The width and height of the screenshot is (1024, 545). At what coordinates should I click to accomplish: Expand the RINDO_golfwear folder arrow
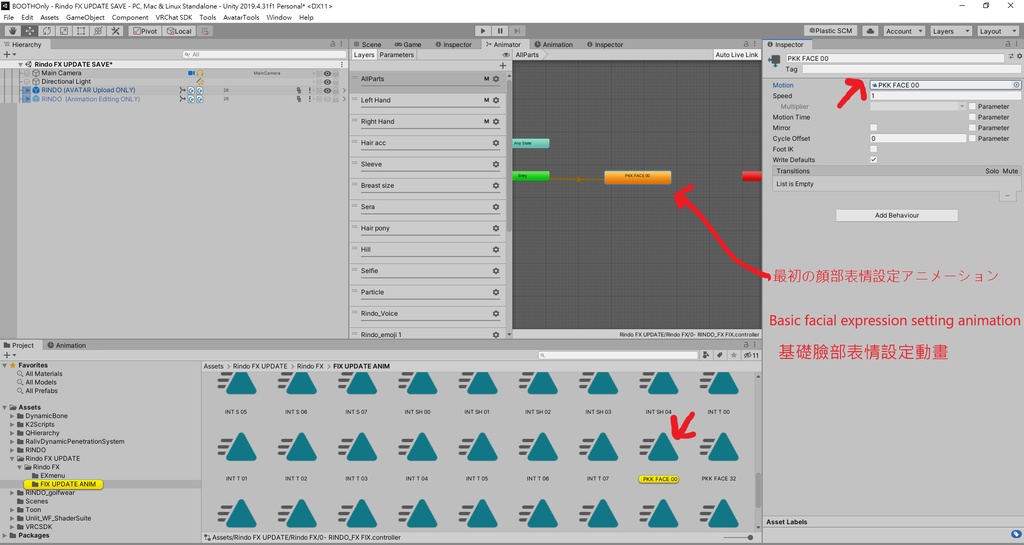12,493
